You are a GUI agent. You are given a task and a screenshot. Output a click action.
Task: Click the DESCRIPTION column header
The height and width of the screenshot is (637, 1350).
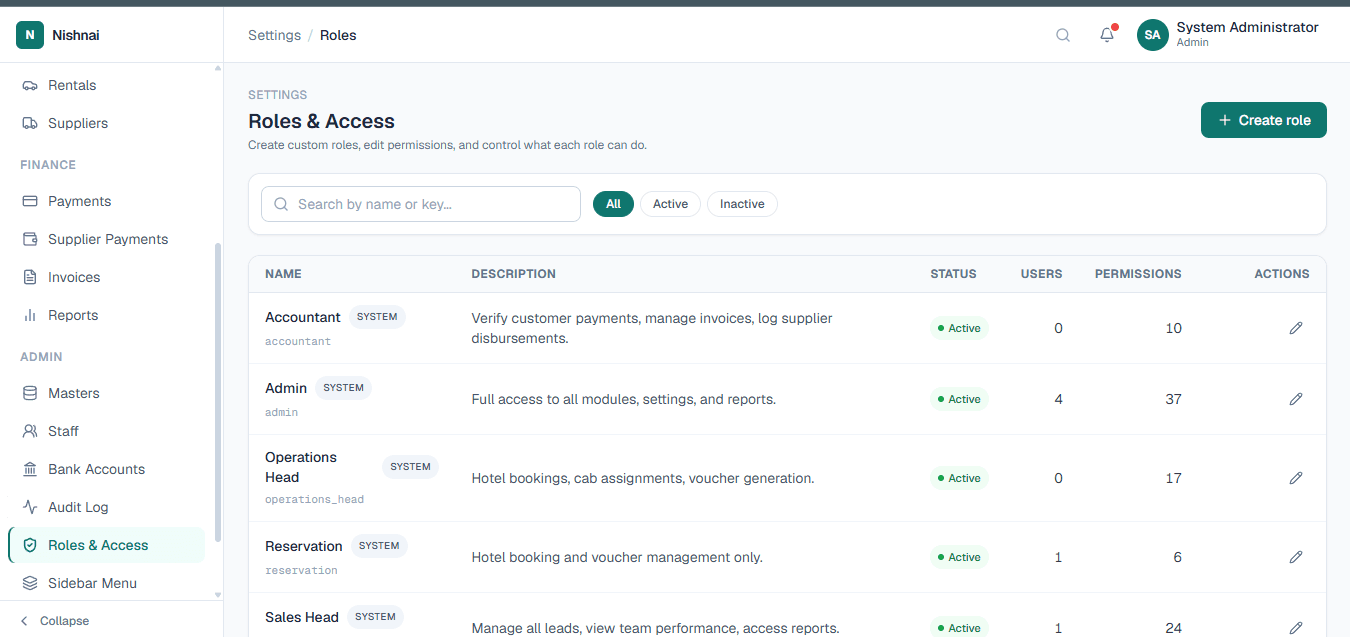tap(513, 274)
